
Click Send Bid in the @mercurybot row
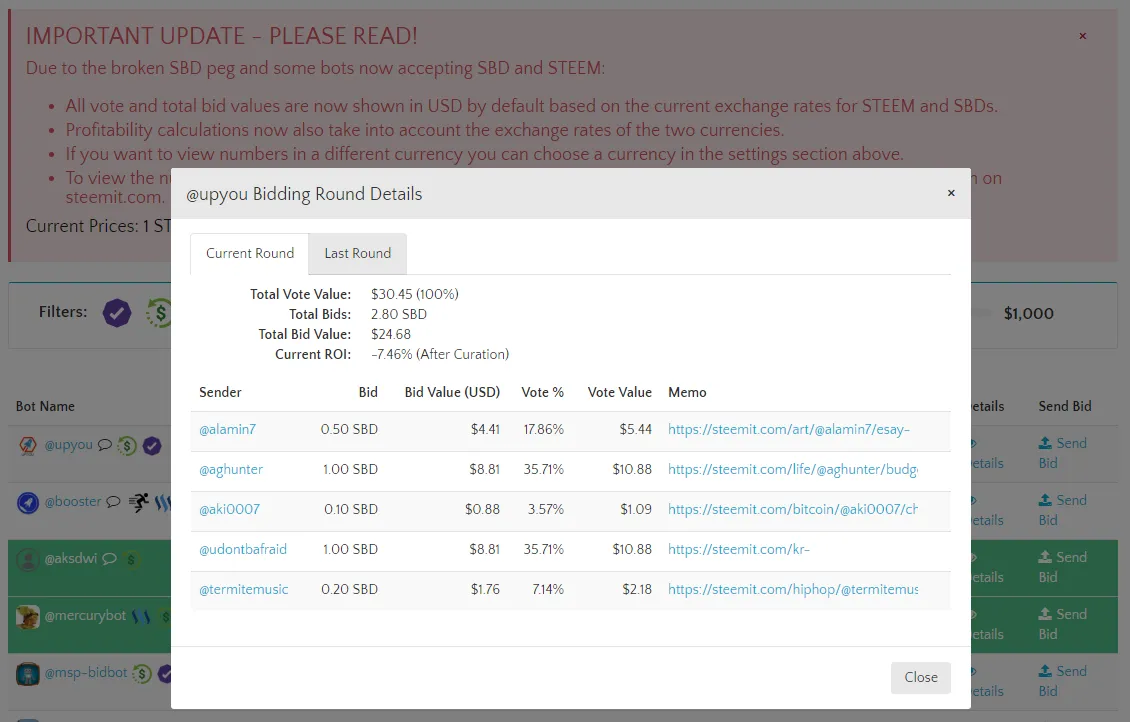point(1062,624)
